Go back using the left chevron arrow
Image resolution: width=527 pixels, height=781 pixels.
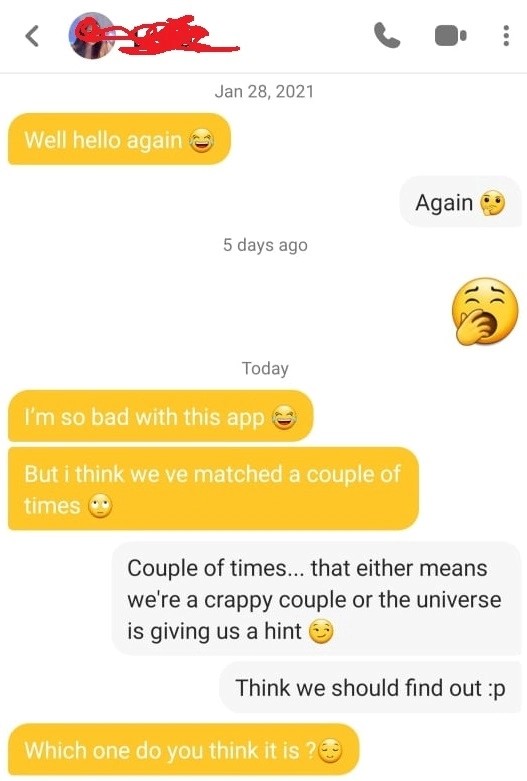[32, 36]
